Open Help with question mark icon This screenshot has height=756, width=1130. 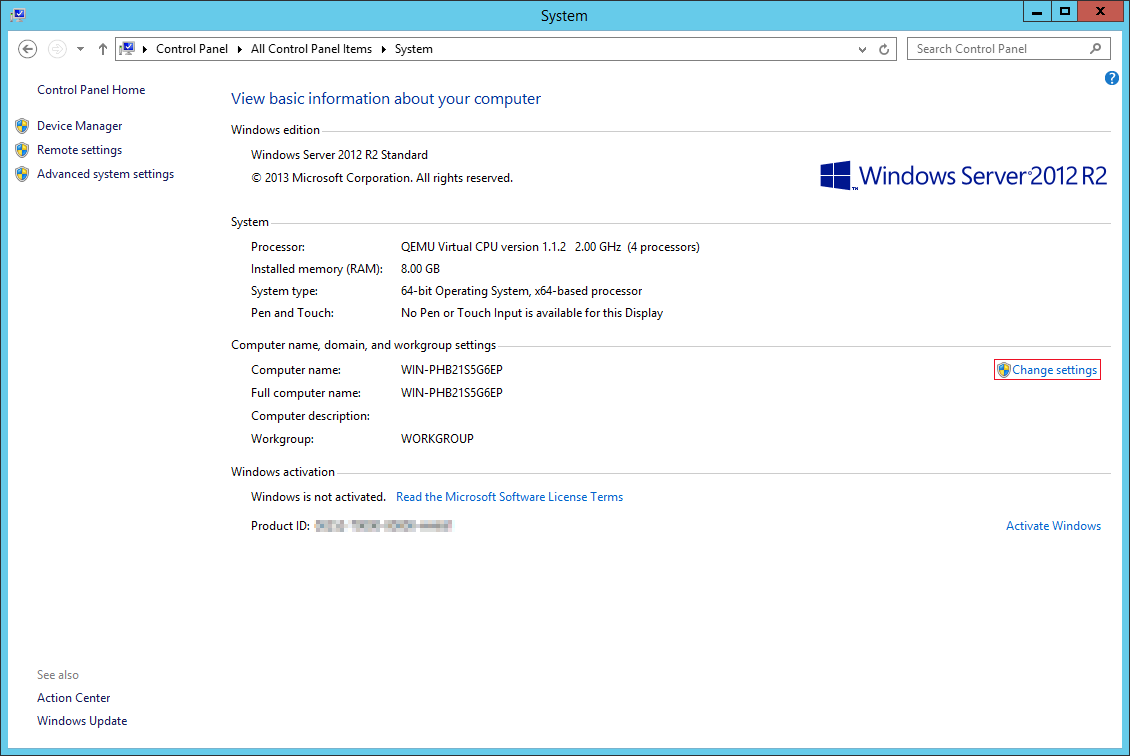[1112, 78]
